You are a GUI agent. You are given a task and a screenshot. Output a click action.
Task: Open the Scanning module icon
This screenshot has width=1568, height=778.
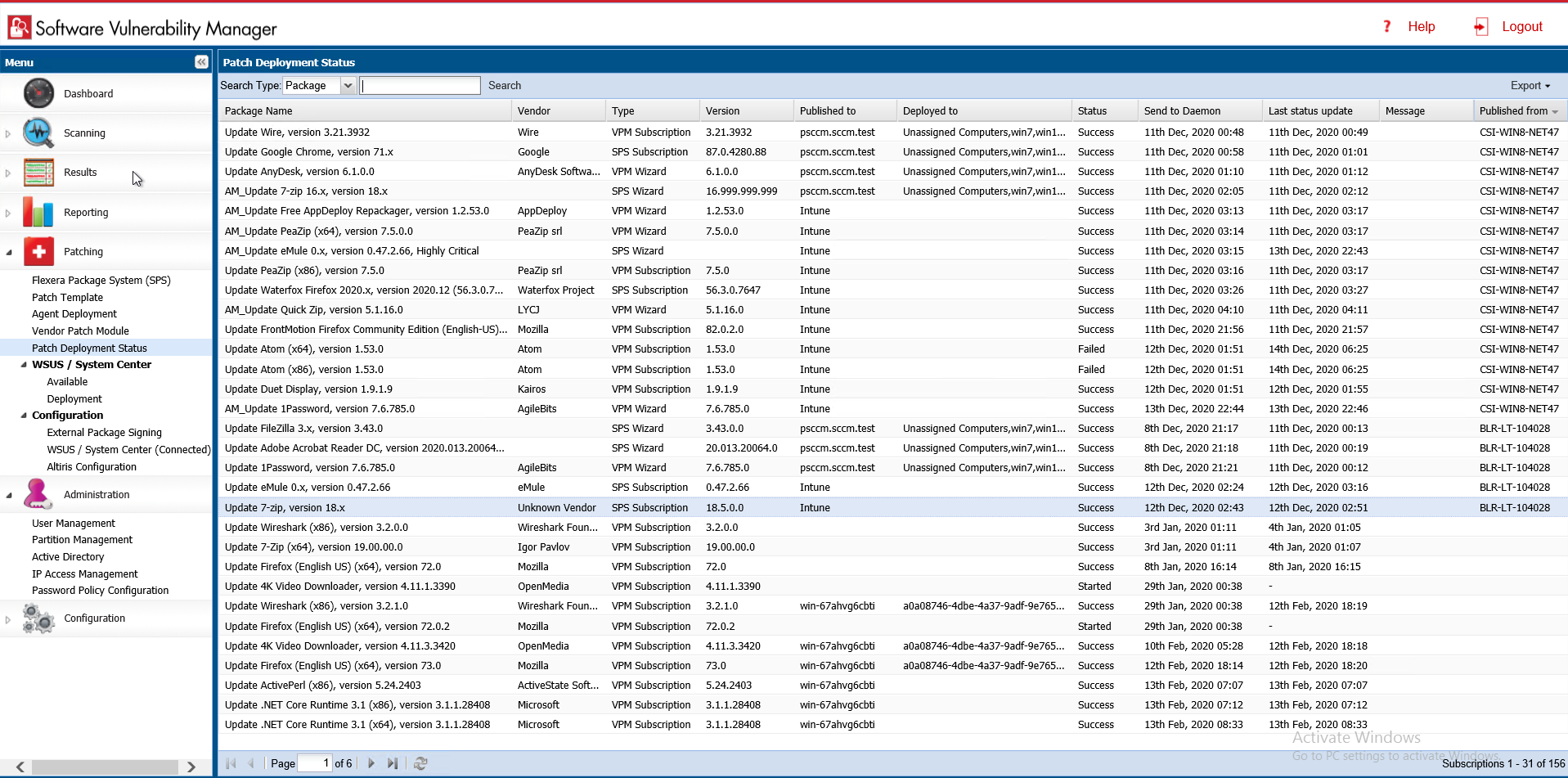[x=38, y=133]
